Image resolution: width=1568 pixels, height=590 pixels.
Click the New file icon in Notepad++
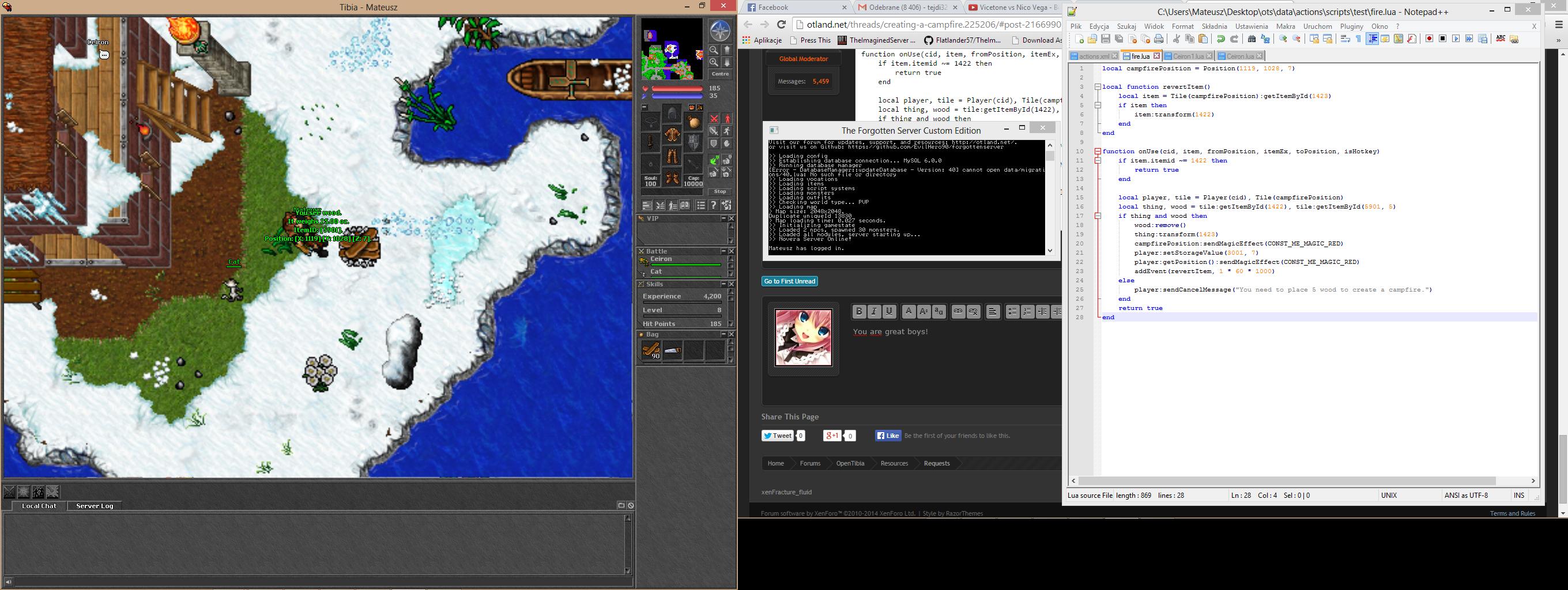[x=1079, y=39]
